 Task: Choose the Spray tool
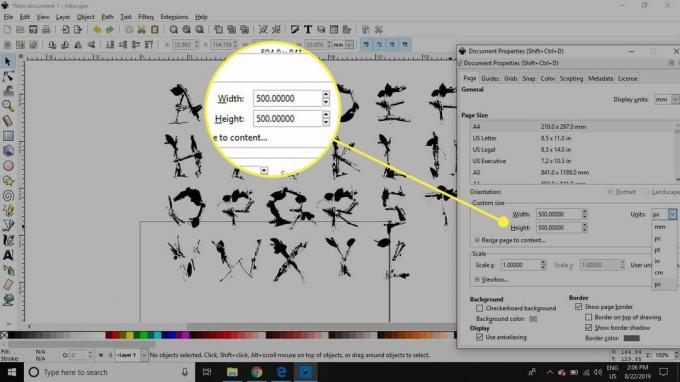(8, 270)
